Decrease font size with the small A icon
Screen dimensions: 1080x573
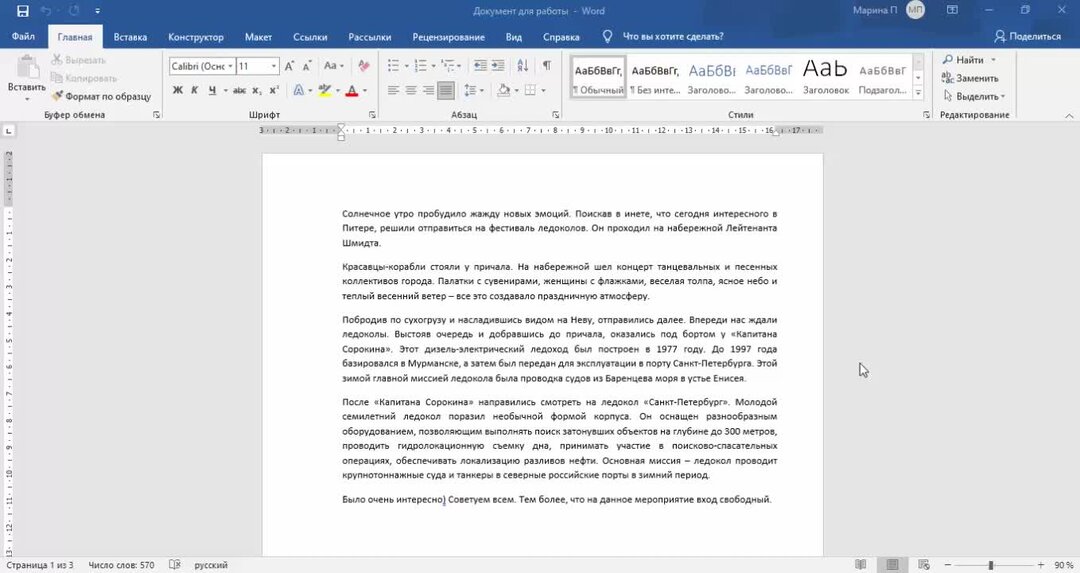click(x=307, y=66)
